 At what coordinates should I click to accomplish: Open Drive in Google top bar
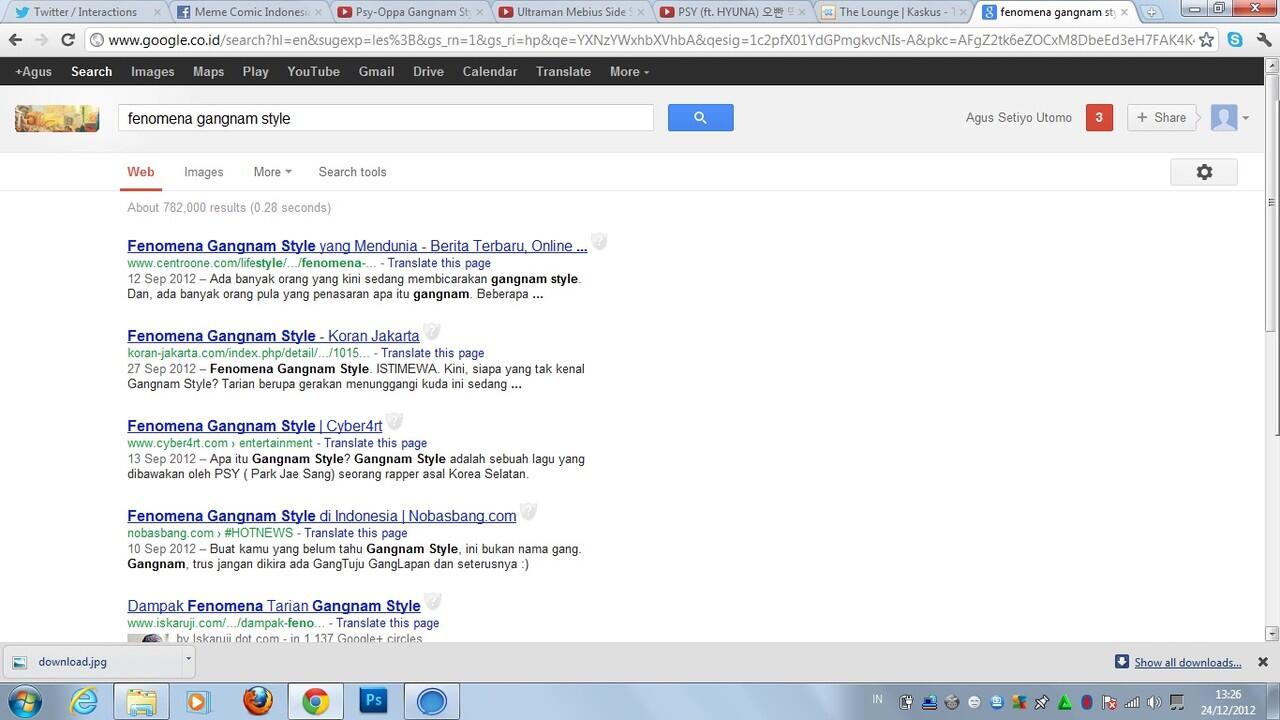click(428, 72)
